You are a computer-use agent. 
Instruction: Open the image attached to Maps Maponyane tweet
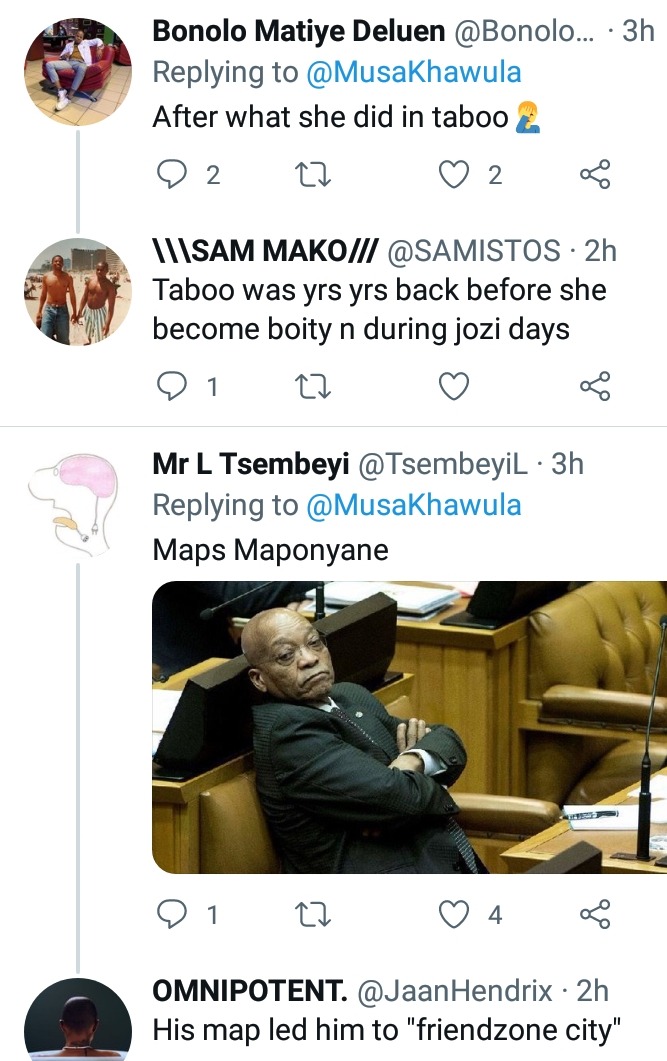click(x=409, y=727)
